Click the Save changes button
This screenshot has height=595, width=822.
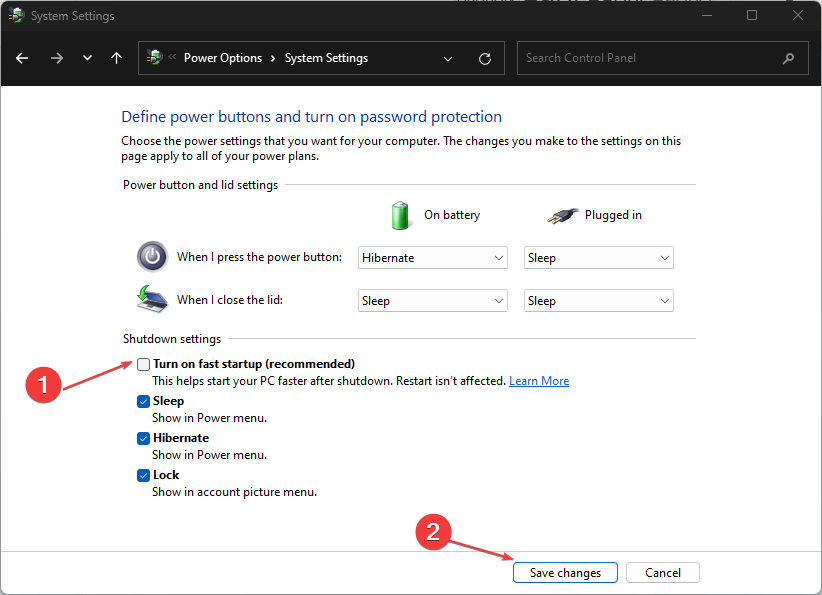click(565, 573)
